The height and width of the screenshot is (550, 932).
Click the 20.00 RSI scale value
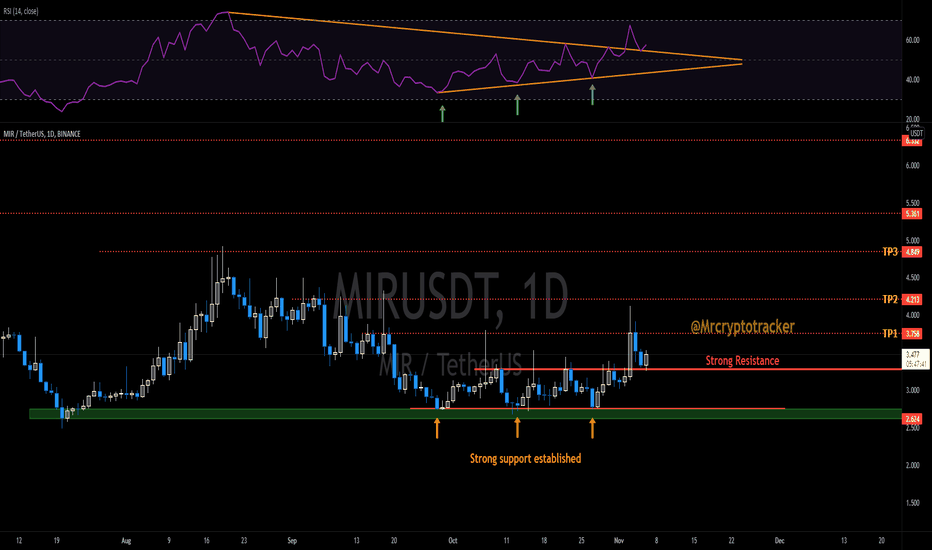912,119
